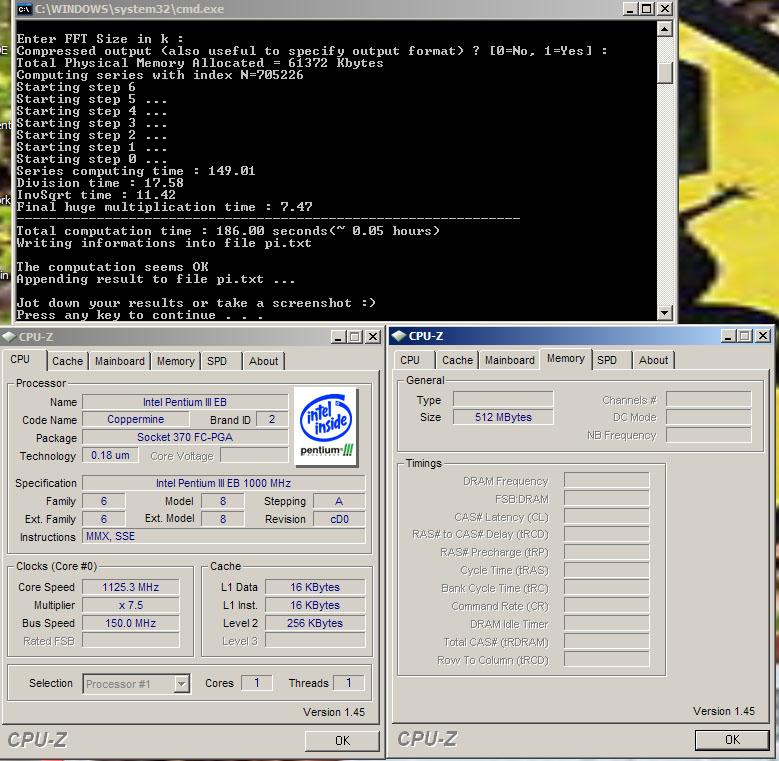Click the Code Name field 'Coppermine'

(136, 419)
